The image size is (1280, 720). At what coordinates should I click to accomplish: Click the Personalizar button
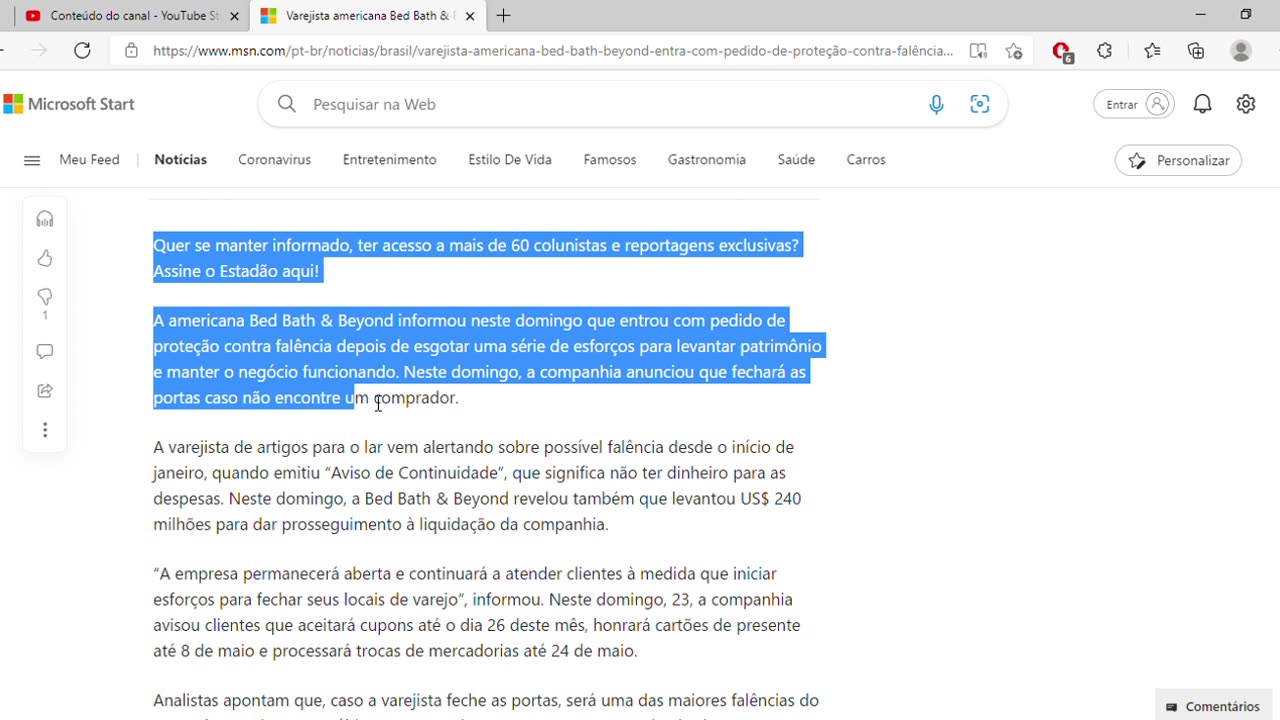click(x=1178, y=160)
